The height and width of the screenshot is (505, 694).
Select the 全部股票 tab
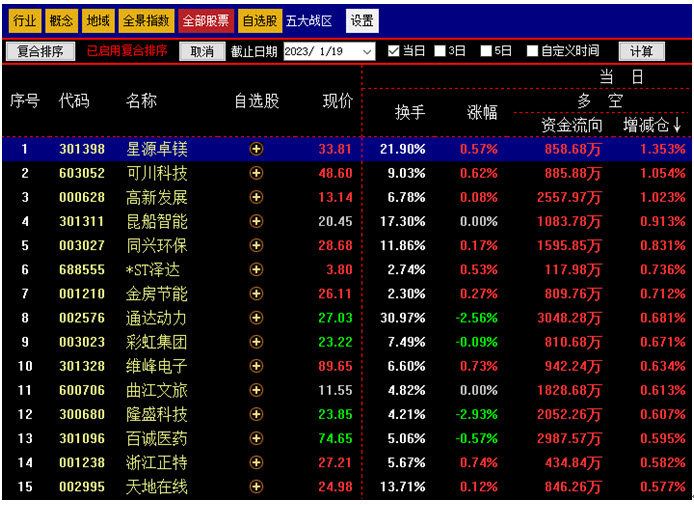click(206, 20)
